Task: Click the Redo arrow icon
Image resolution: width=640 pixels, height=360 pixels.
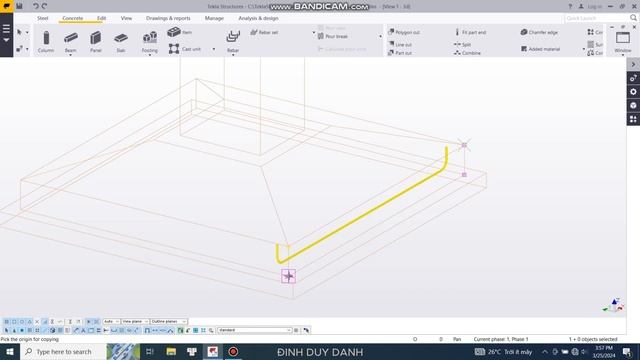Action: pos(44,6)
